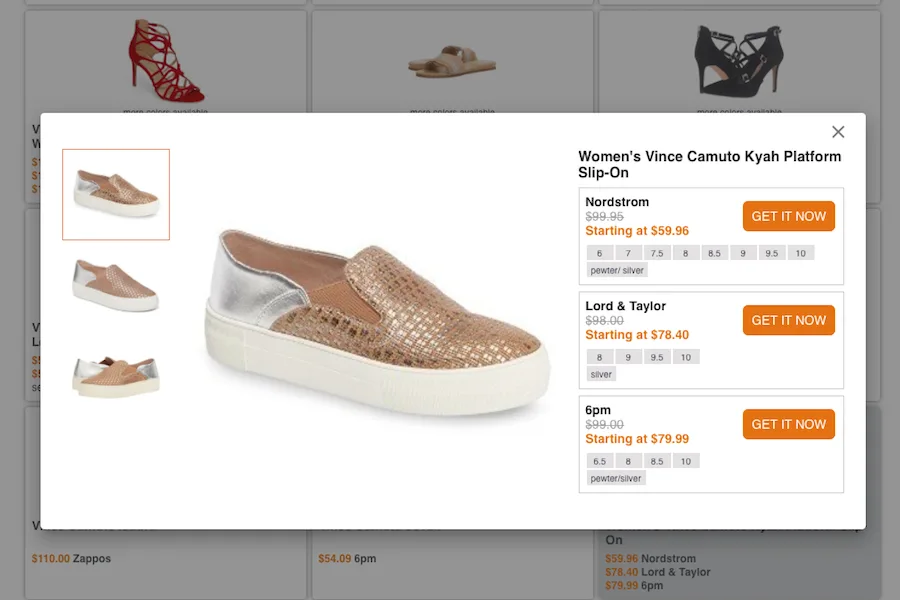
Task: Select size 7 under Nordstrom
Action: click(x=627, y=252)
